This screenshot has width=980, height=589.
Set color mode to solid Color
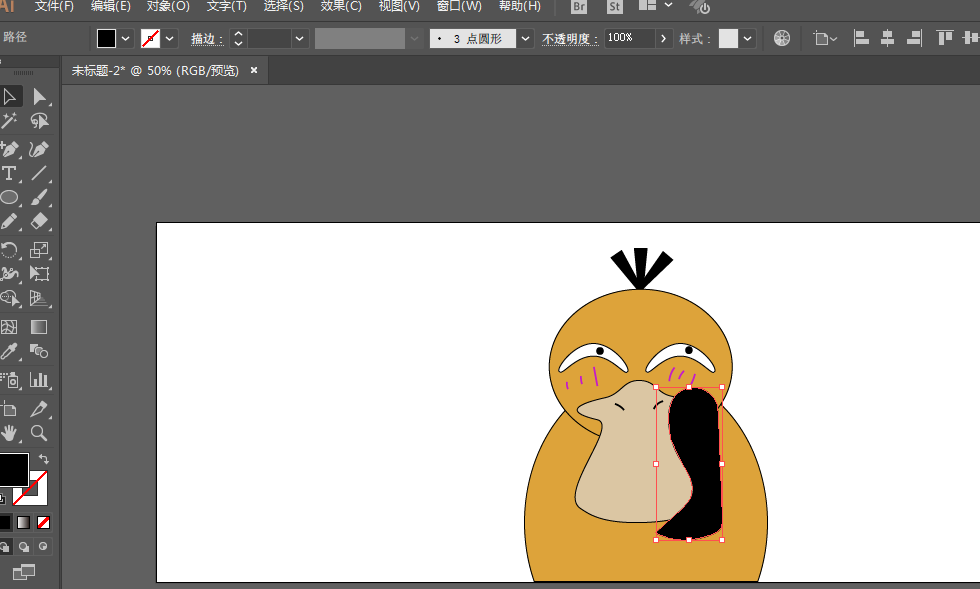click(x=5, y=522)
